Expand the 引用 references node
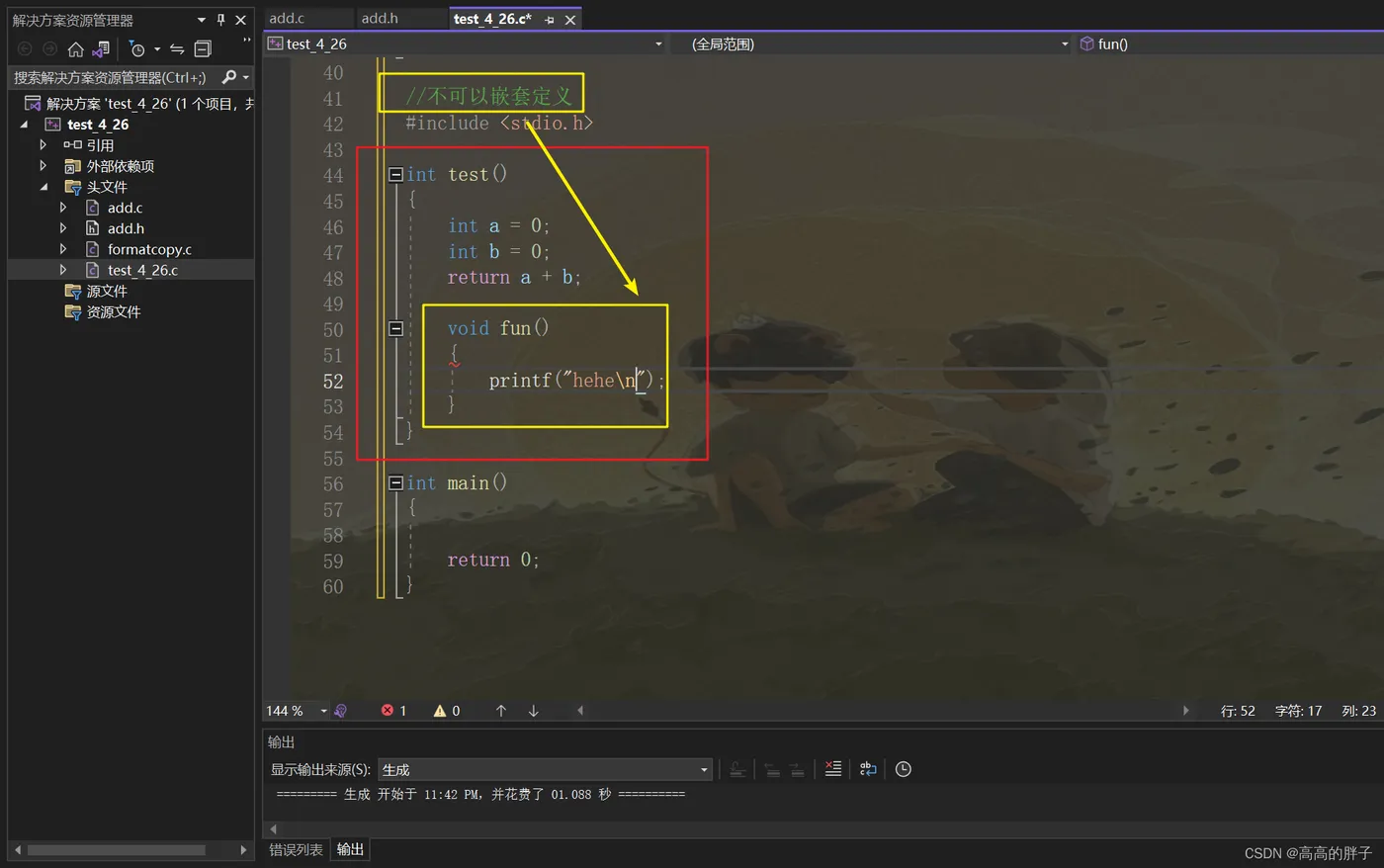The image size is (1384, 868). tap(43, 145)
